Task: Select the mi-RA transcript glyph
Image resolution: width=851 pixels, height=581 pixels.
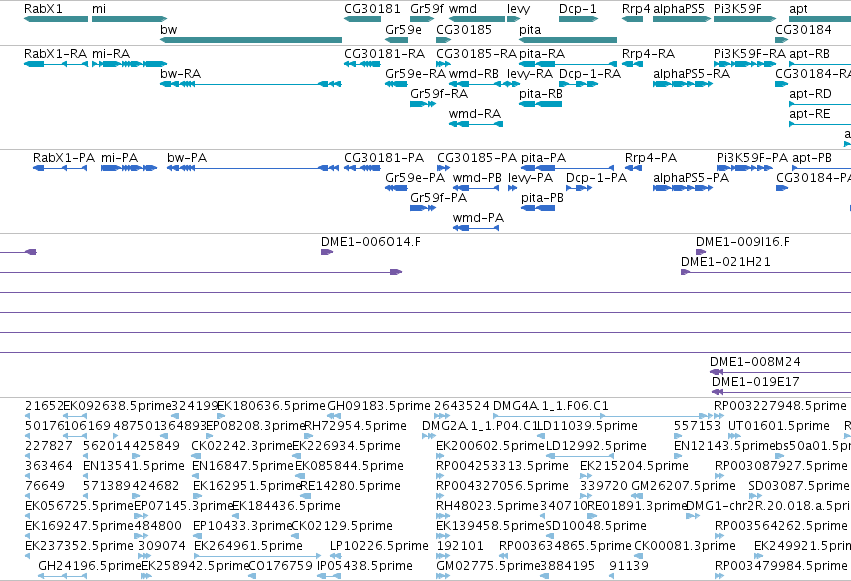Action: coord(129,64)
